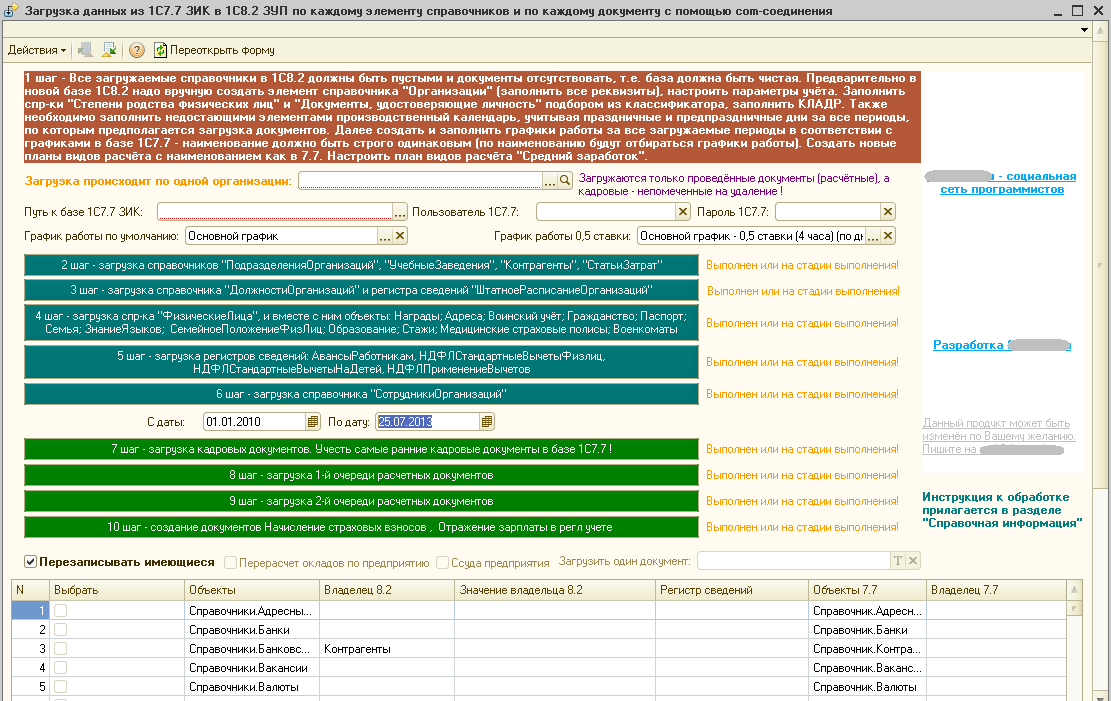
Task: Toggle Перерасчет окладов по предприятию checkbox
Action: pyautogui.click(x=230, y=563)
